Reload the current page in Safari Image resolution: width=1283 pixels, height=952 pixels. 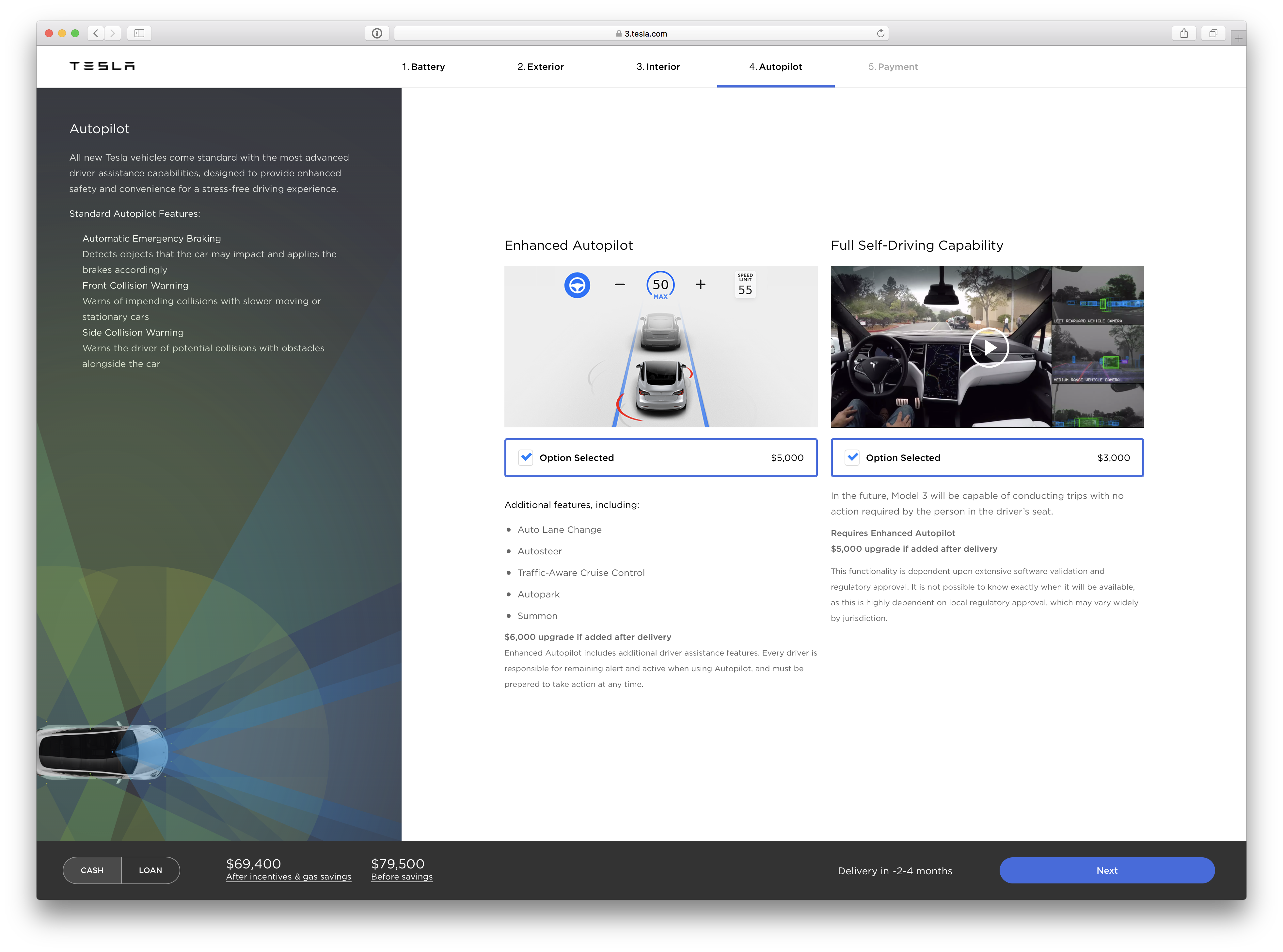pyautogui.click(x=880, y=33)
